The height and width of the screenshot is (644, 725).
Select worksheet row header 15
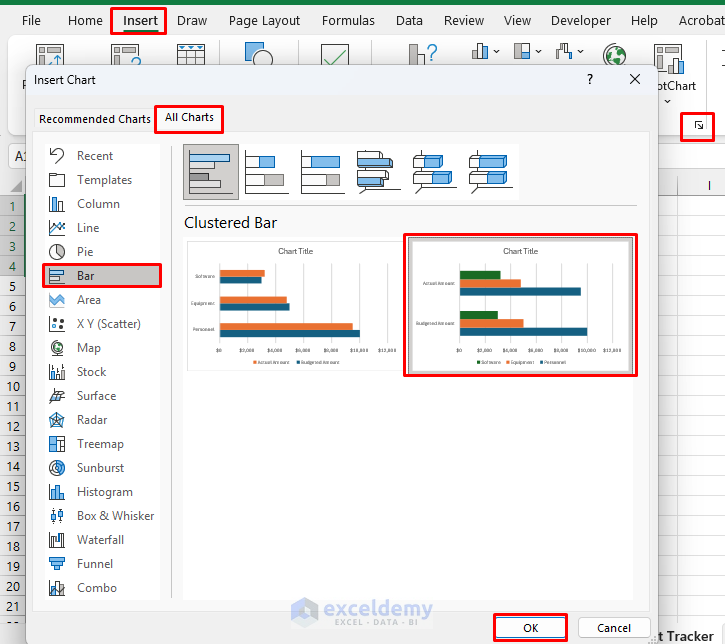13,486
